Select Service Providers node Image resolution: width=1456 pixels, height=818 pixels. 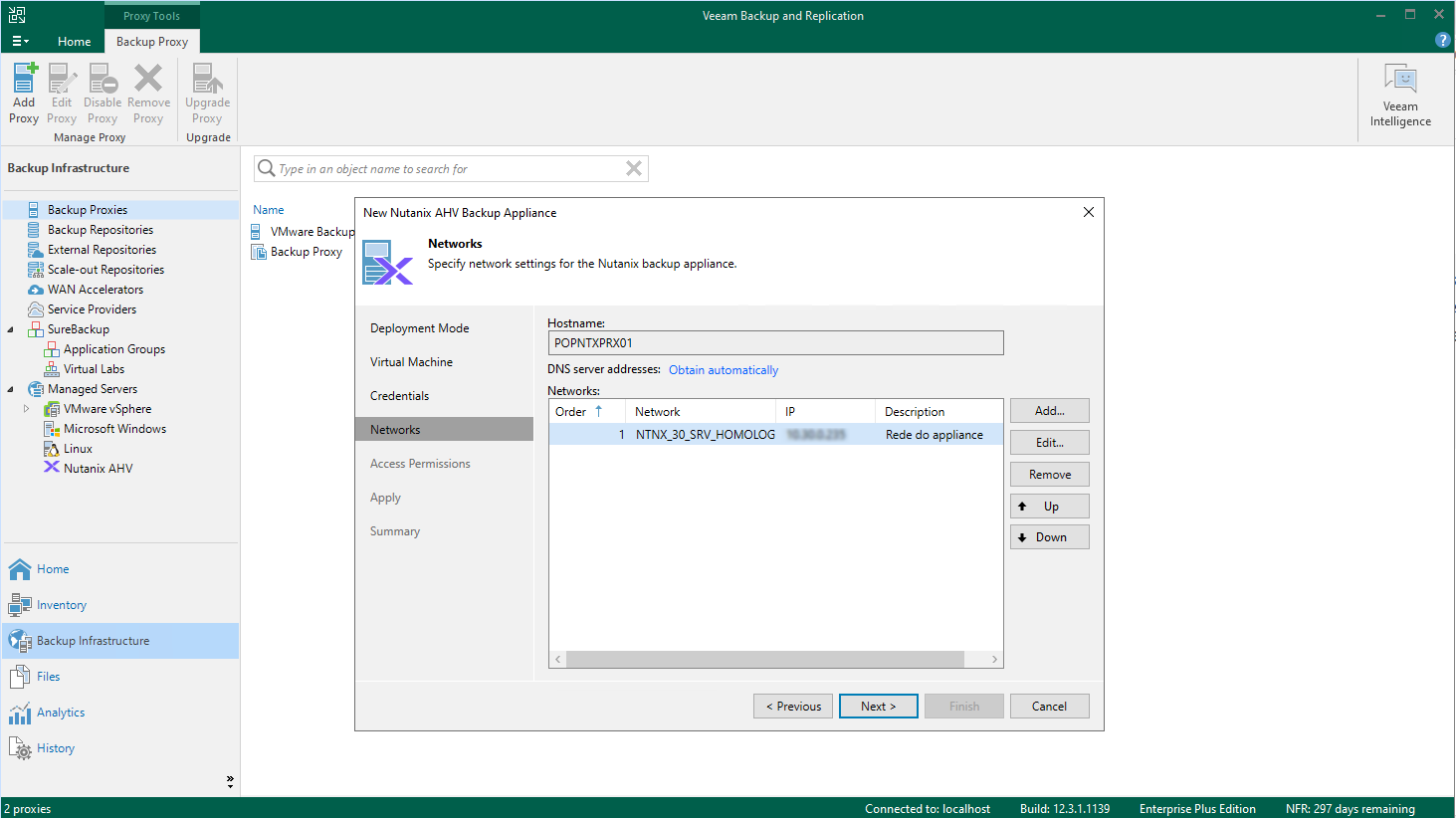[x=92, y=309]
